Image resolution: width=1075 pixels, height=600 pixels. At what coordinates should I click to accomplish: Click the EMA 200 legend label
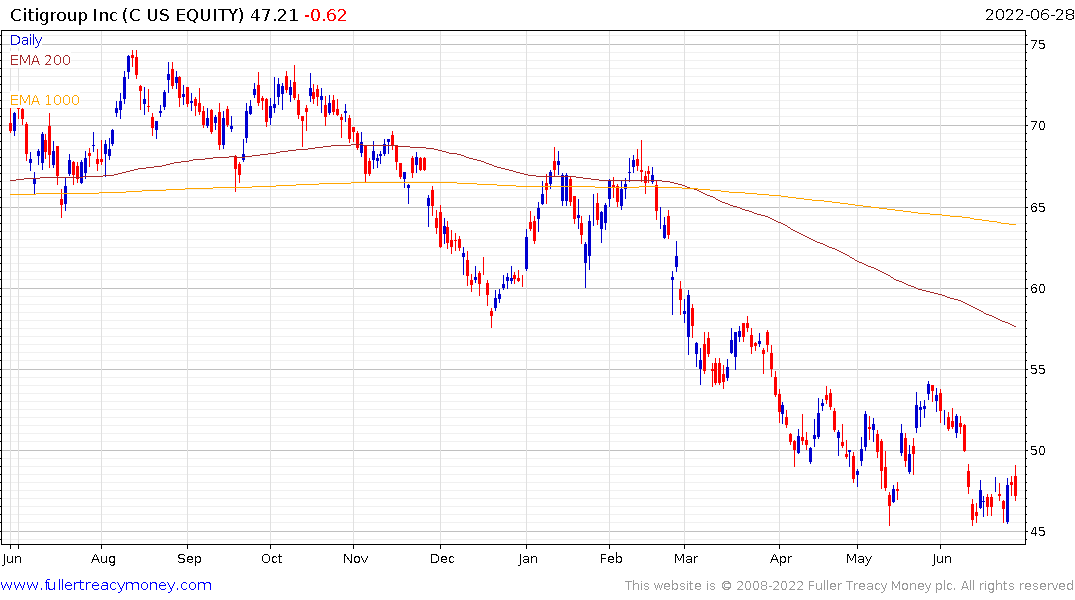tap(40, 60)
